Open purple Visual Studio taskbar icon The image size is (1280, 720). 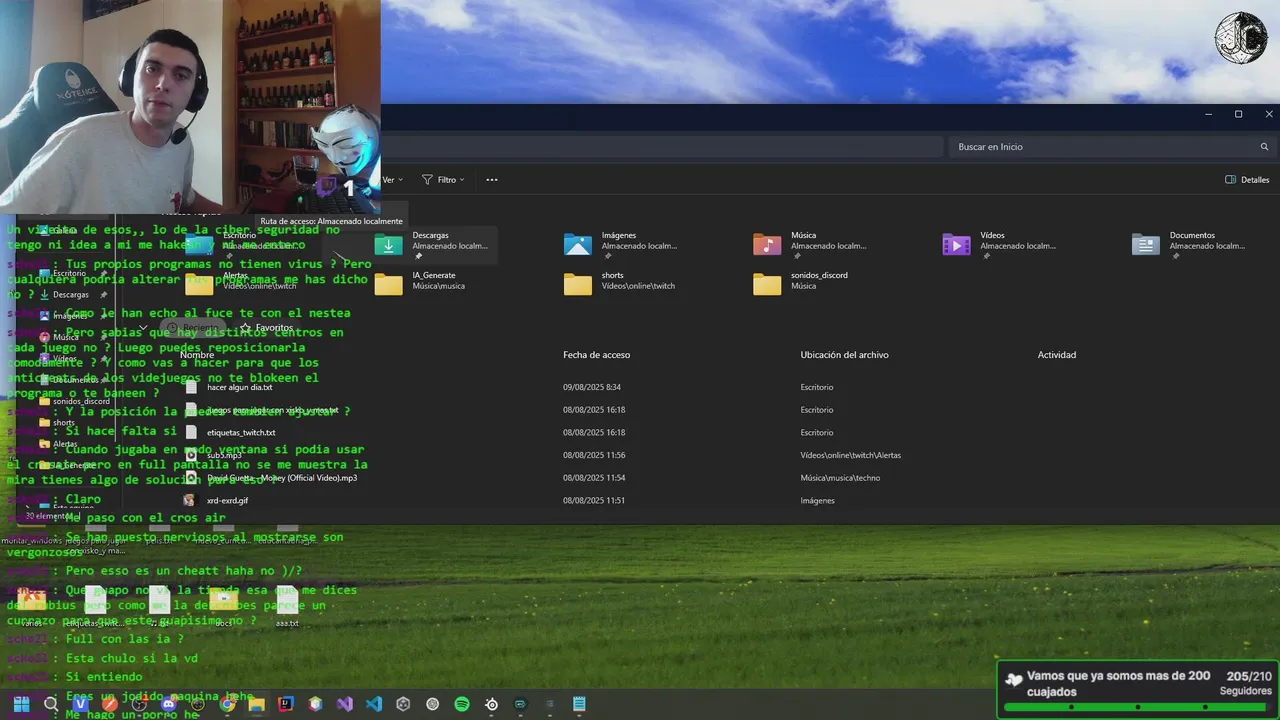[x=345, y=704]
